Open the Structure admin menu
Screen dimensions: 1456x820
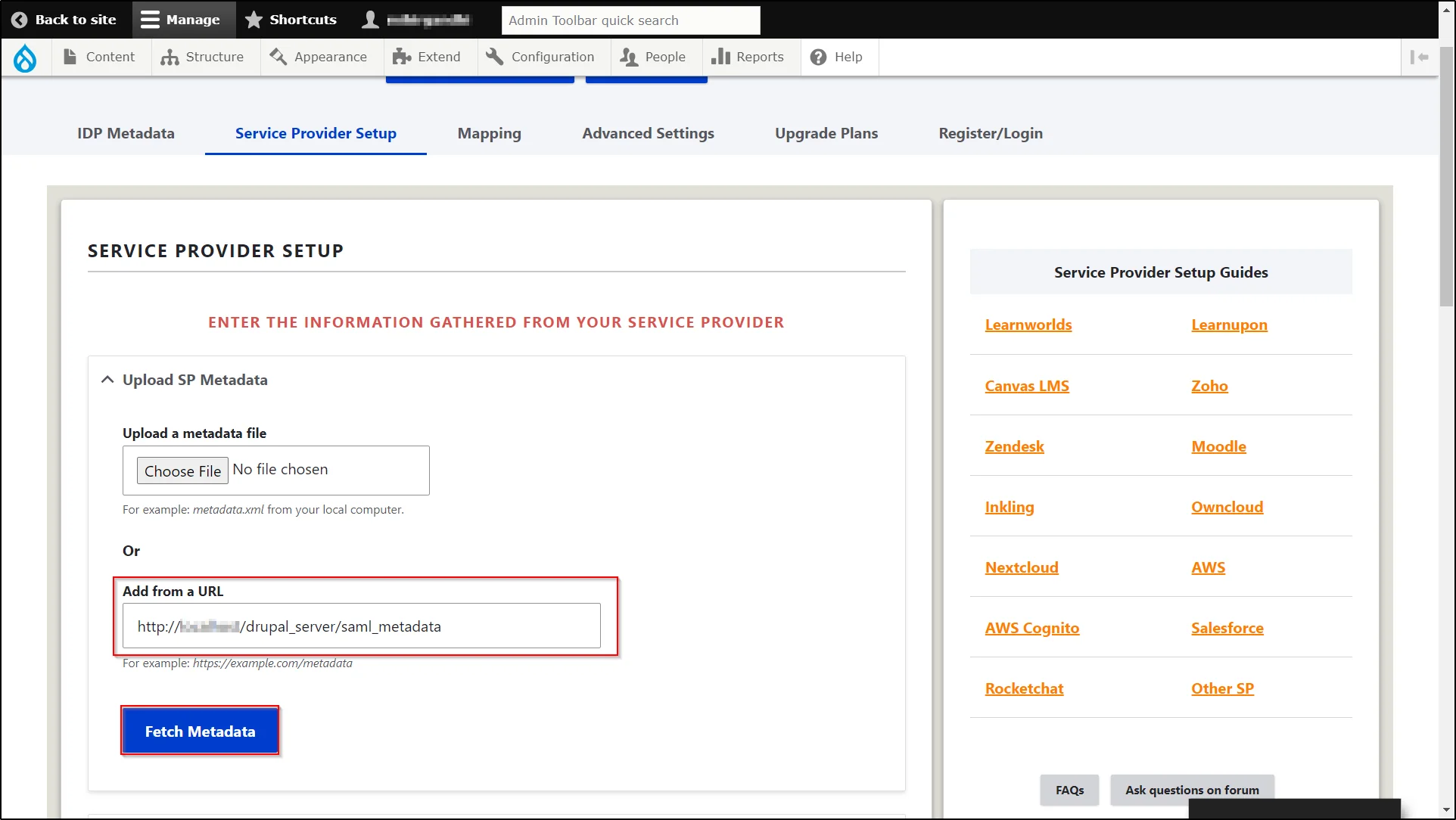pos(203,57)
